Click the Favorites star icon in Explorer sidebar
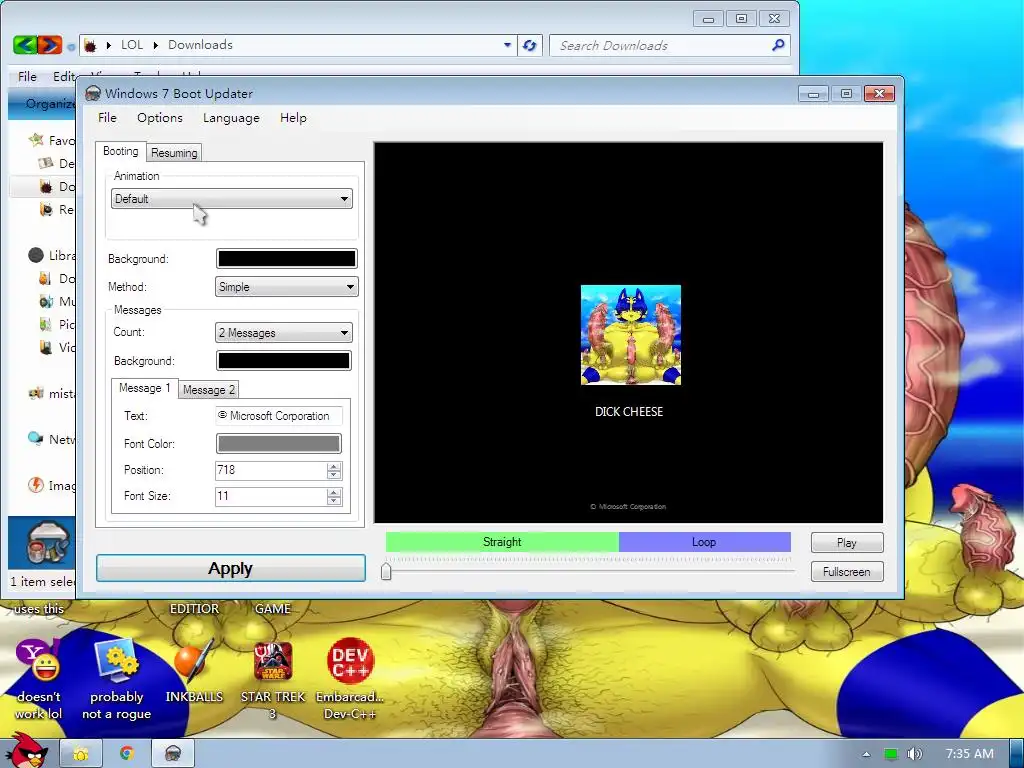Viewport: 1024px width, 768px height. tap(36, 140)
